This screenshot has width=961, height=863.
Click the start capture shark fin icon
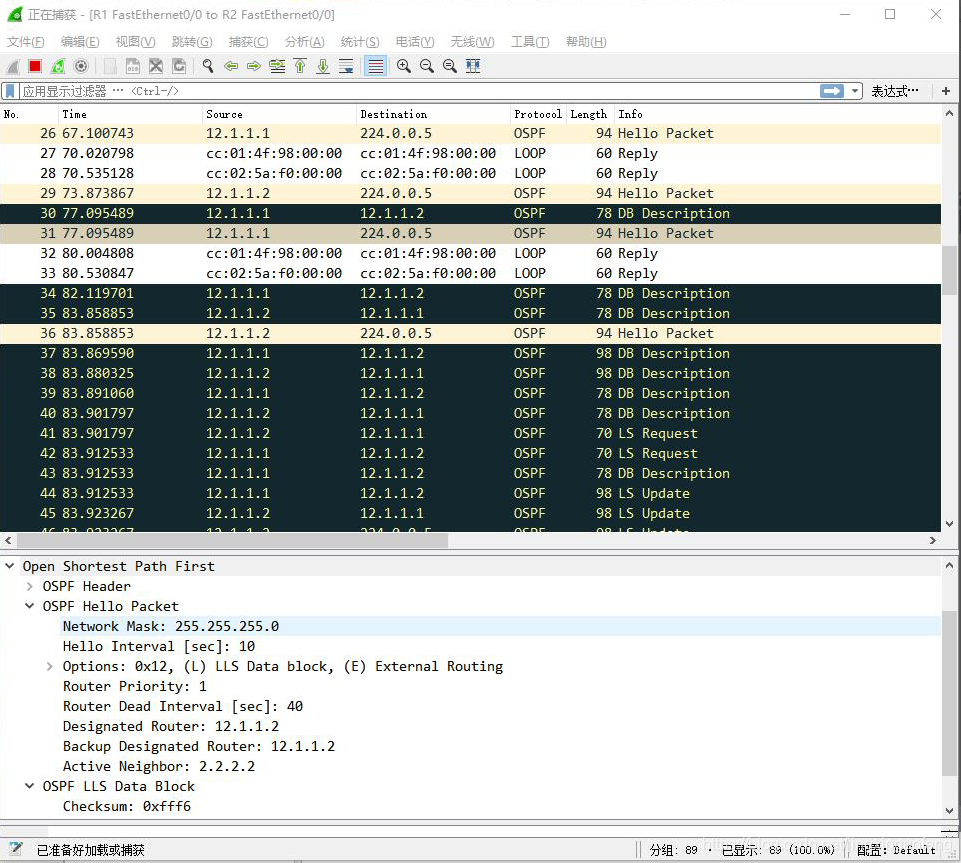click(12, 66)
